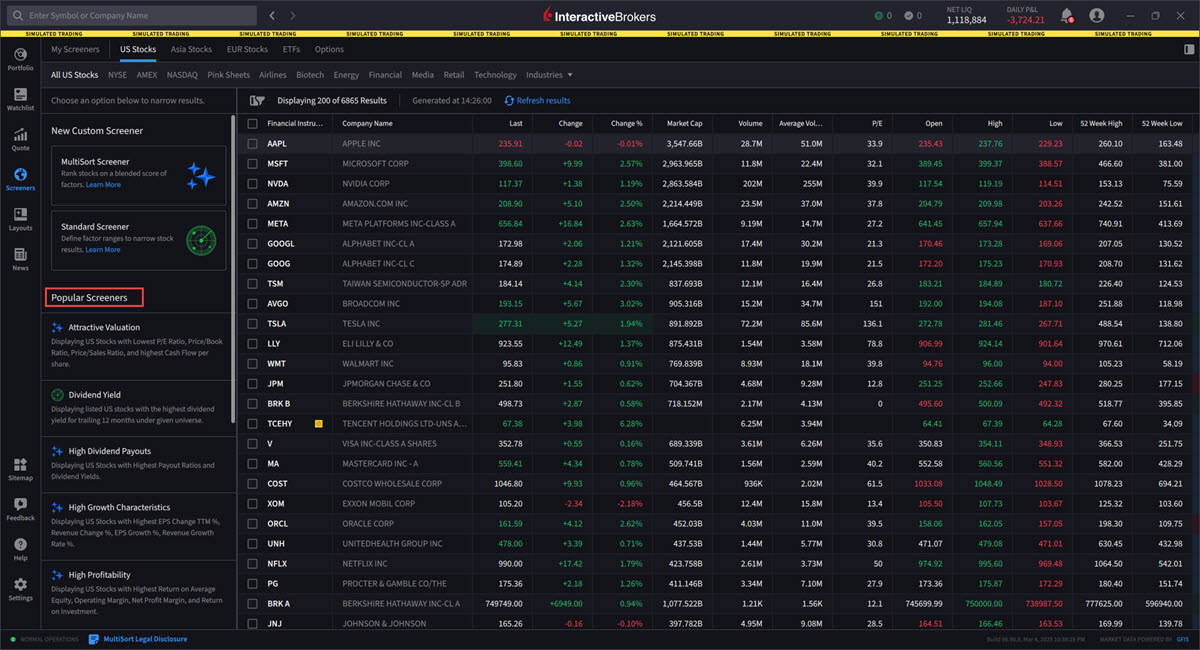
Task: Open the Sitemap from the sidebar
Action: [20, 469]
